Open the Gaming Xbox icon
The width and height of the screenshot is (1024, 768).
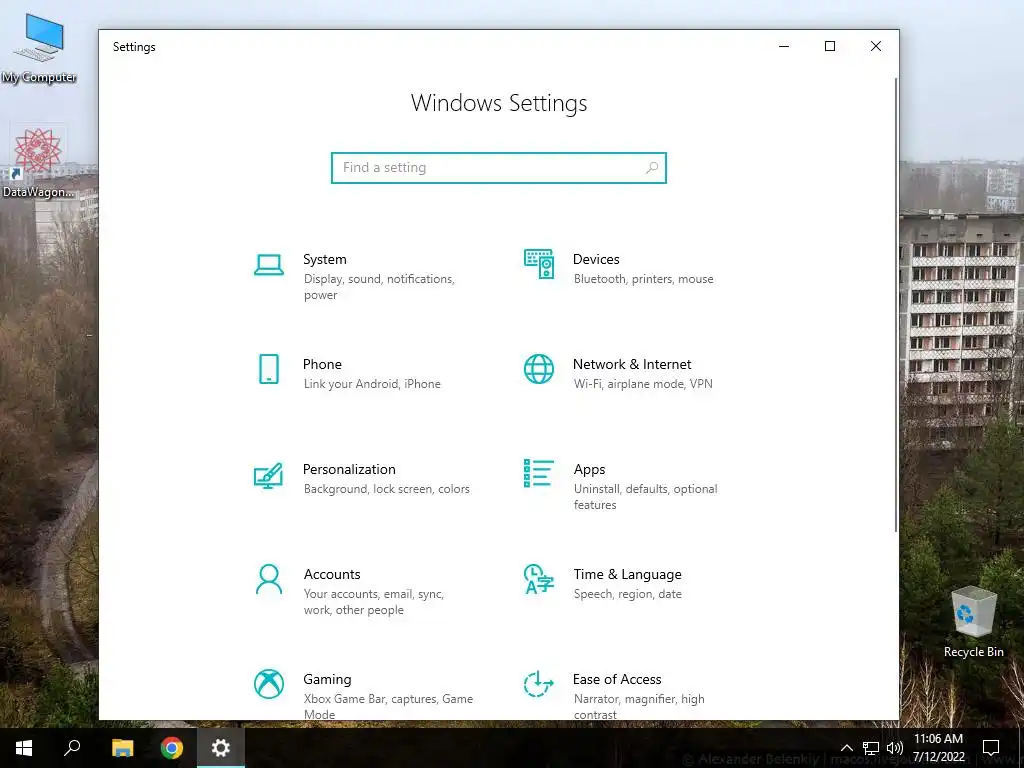click(x=268, y=684)
